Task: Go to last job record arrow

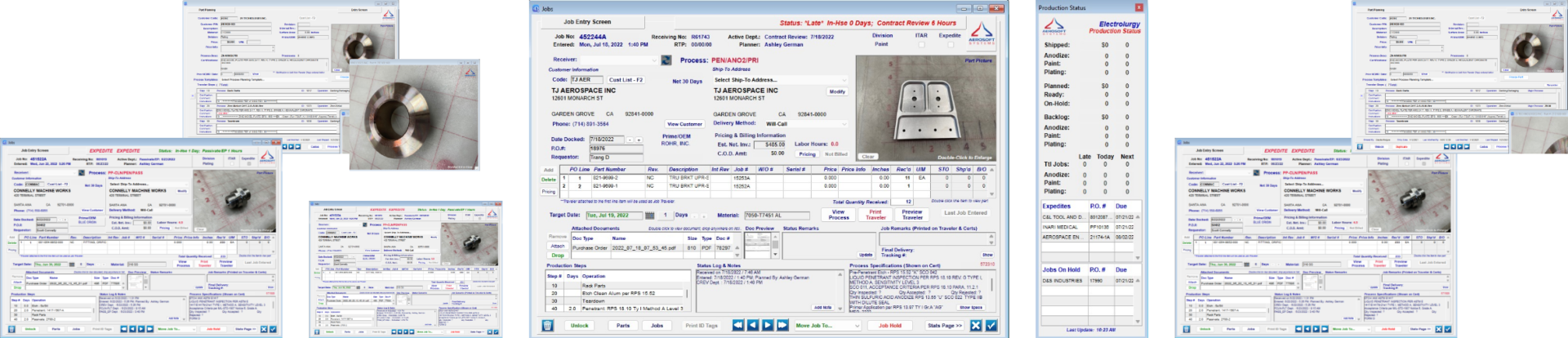Action: click(x=783, y=325)
